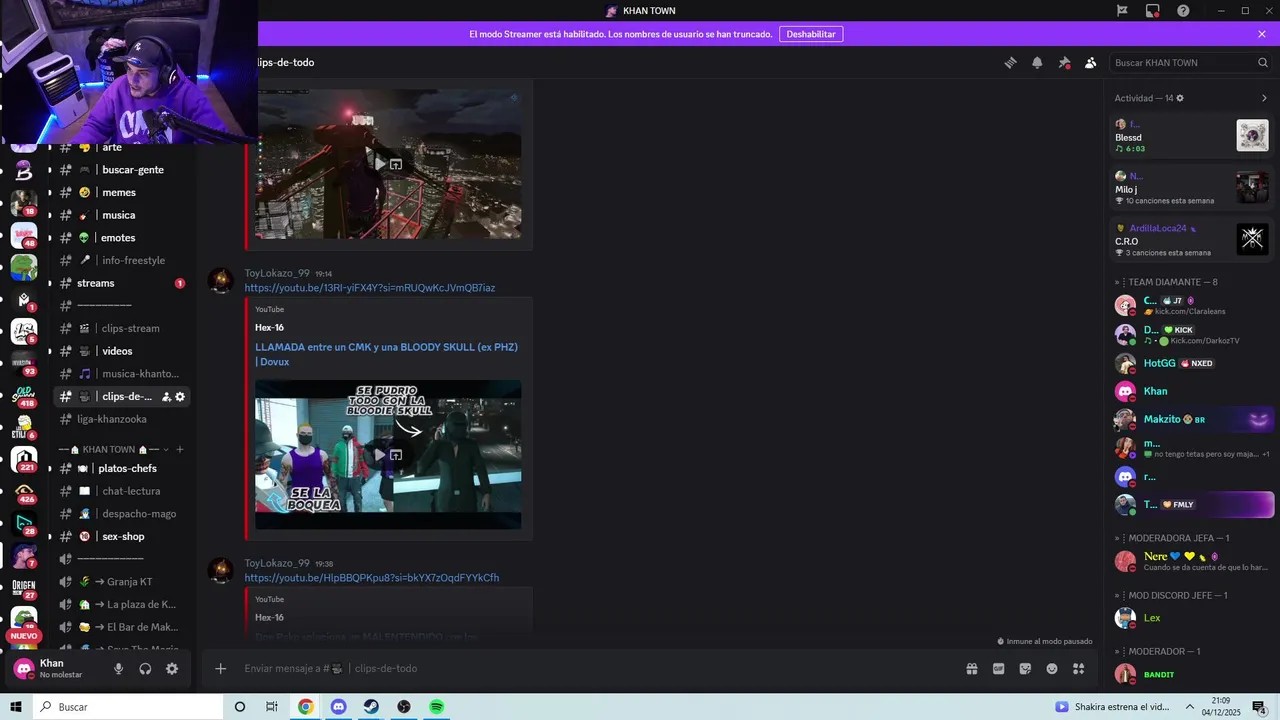
Task: Open the LLAMADA entre un CMK video title link
Action: click(386, 354)
